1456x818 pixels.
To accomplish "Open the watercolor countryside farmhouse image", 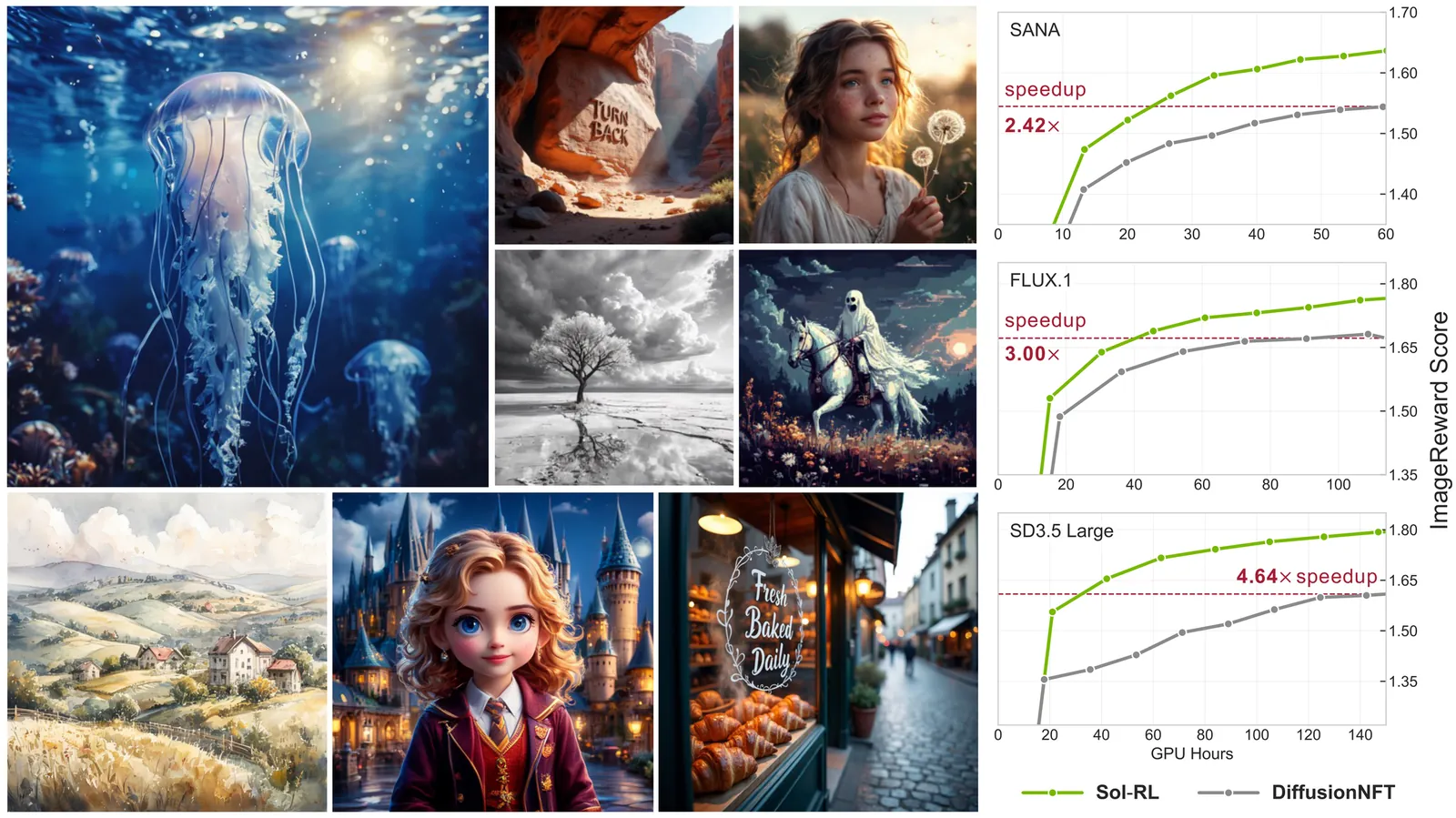I will click(x=167, y=652).
